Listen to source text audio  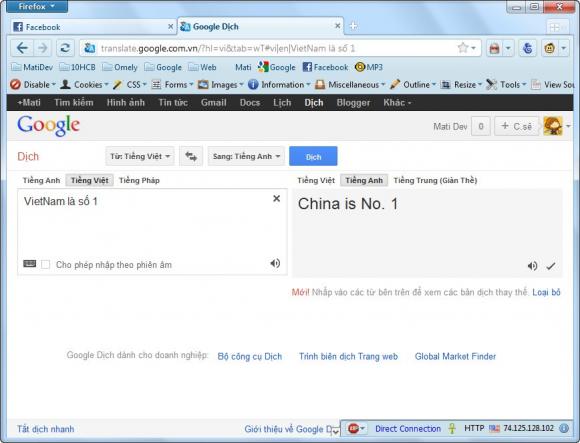(275, 263)
